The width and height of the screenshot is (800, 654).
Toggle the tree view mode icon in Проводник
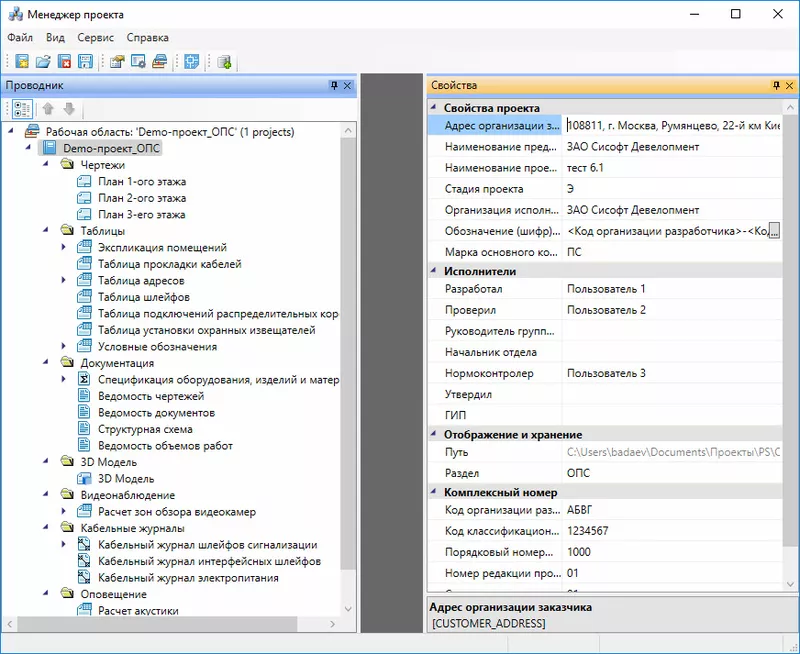click(x=21, y=109)
